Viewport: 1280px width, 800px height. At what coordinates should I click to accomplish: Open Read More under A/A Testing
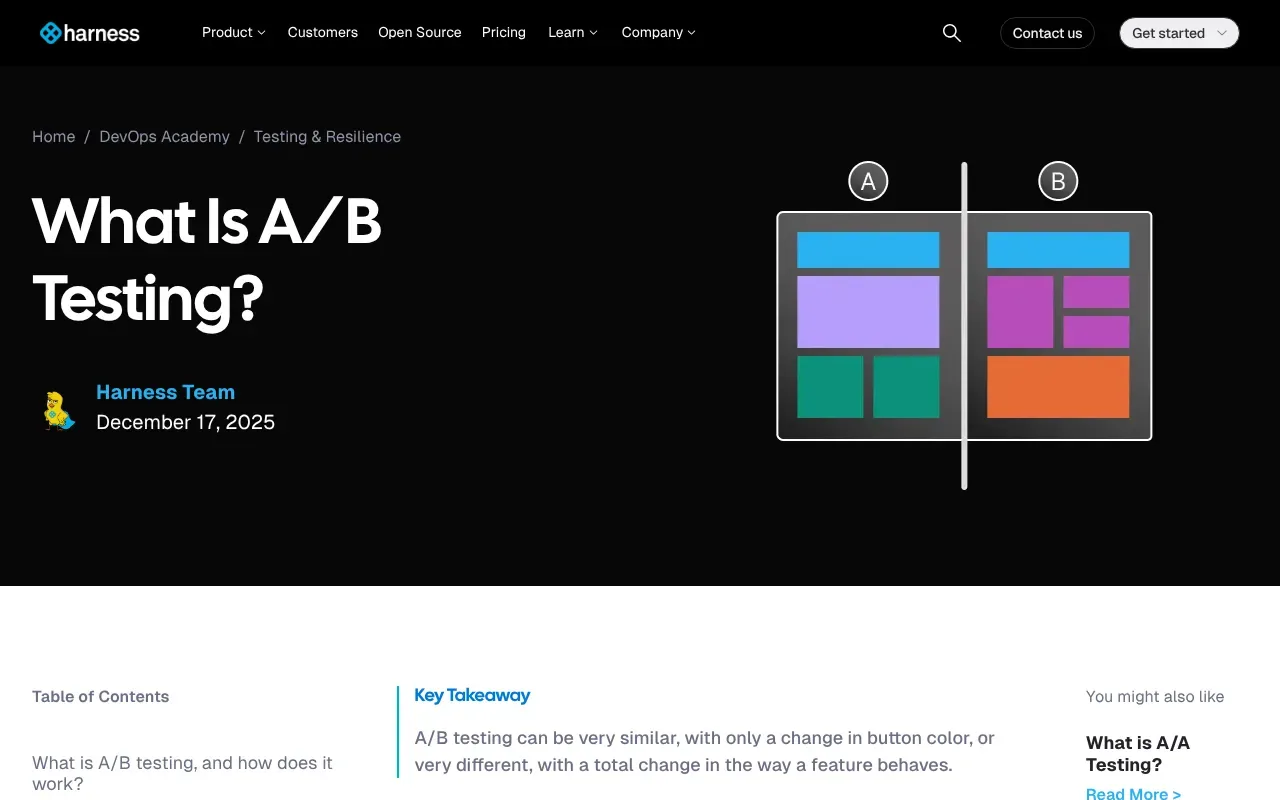1133,793
